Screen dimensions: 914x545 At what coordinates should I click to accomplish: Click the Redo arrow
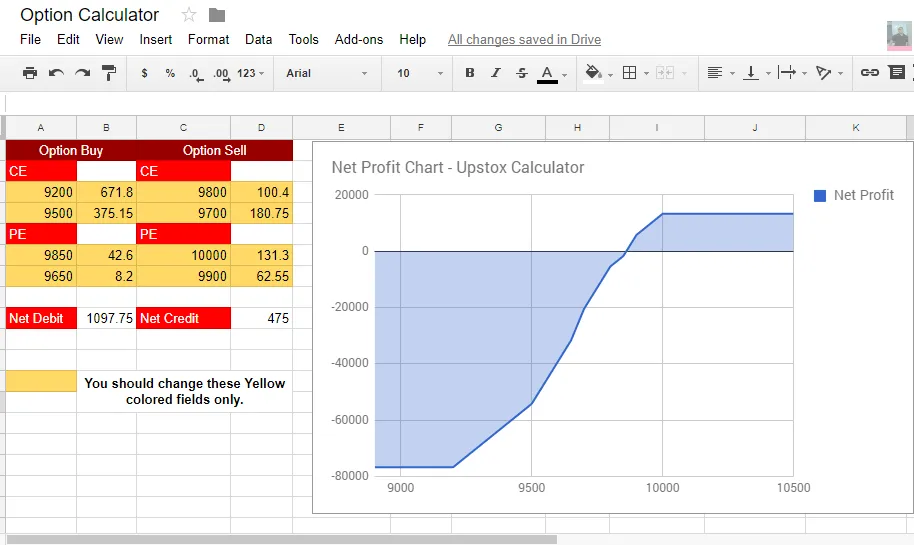[x=82, y=73]
